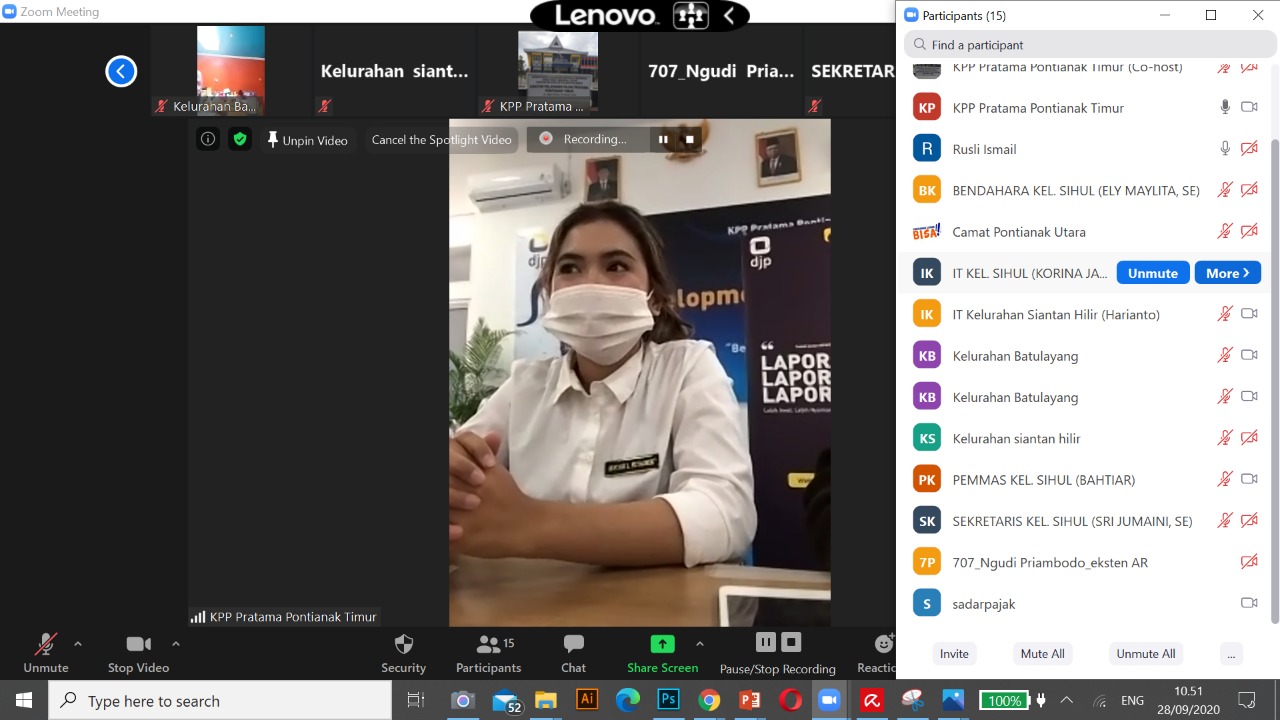Click the green Share Screen icon
This screenshot has width=1280, height=720.
click(x=662, y=644)
